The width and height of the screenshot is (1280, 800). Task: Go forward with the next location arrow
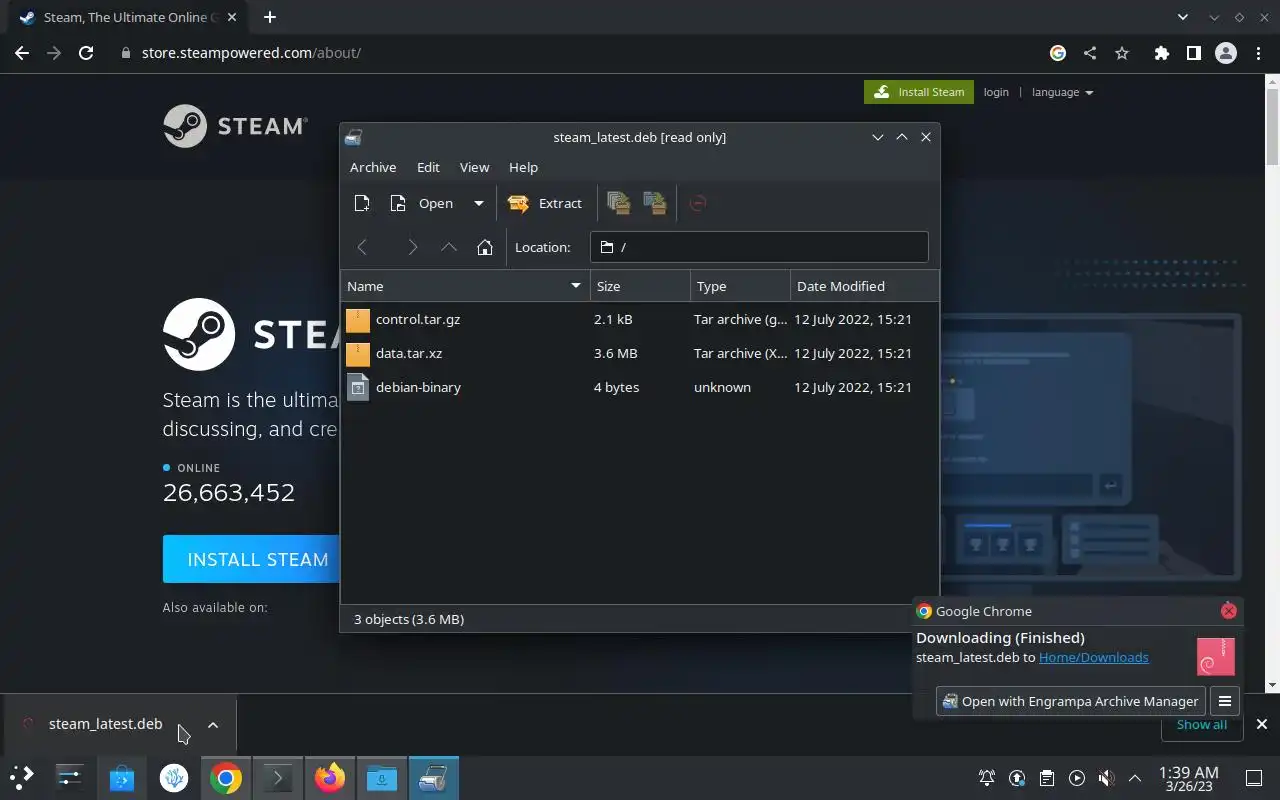click(x=412, y=247)
